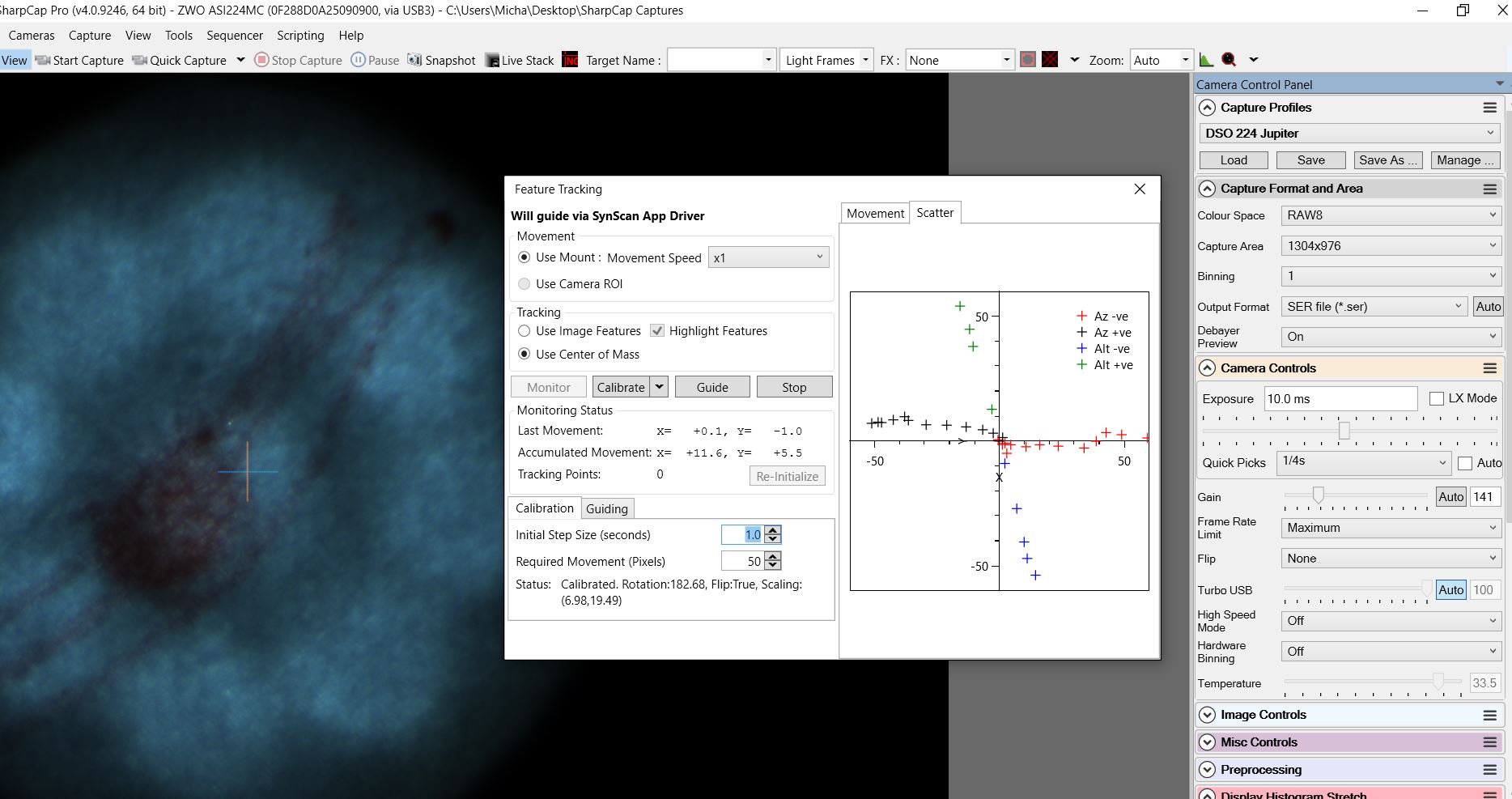1512x799 pixels.
Task: Close the Feature Tracking dialog
Action: (x=1140, y=189)
